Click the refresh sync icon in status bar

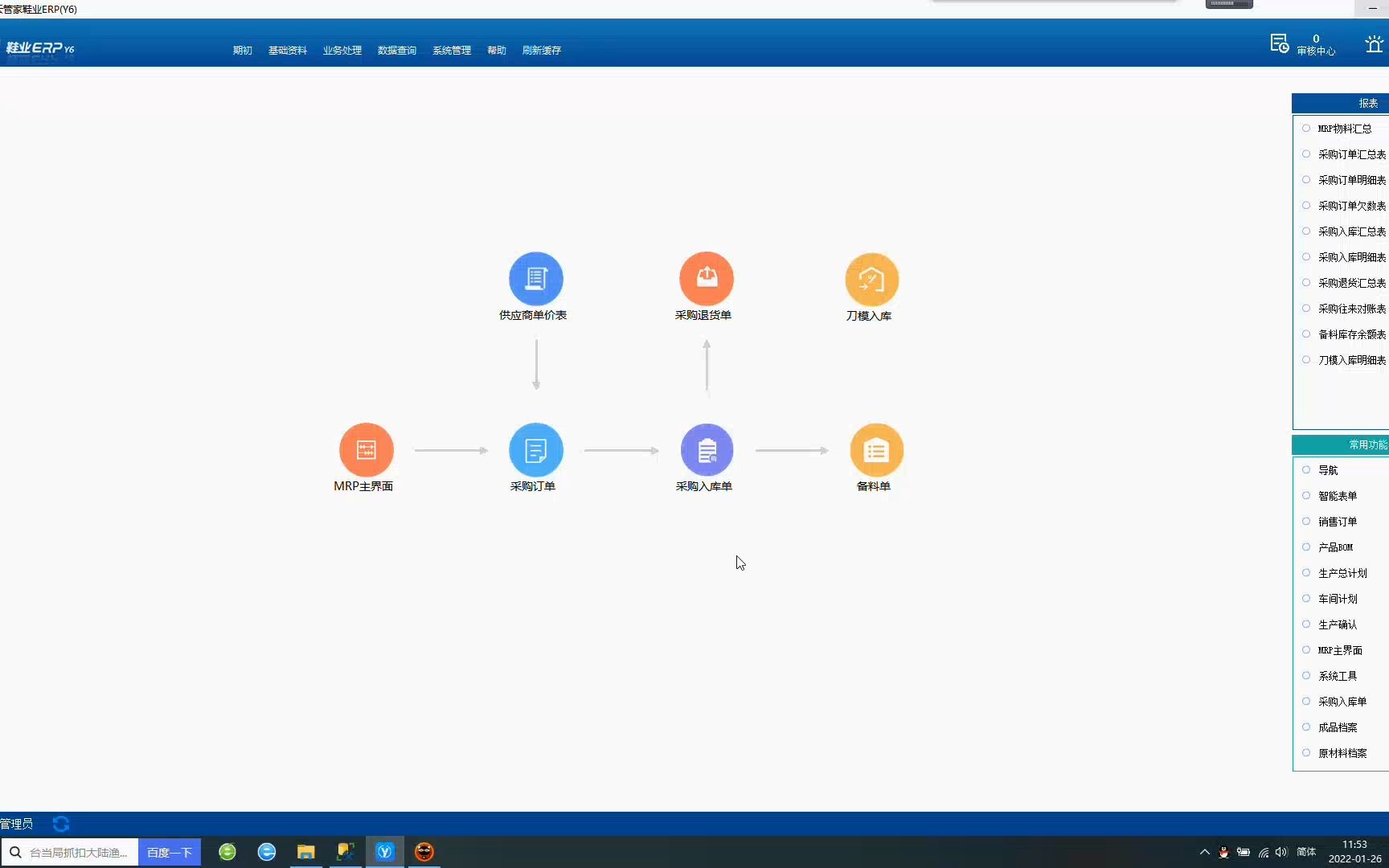coord(61,824)
